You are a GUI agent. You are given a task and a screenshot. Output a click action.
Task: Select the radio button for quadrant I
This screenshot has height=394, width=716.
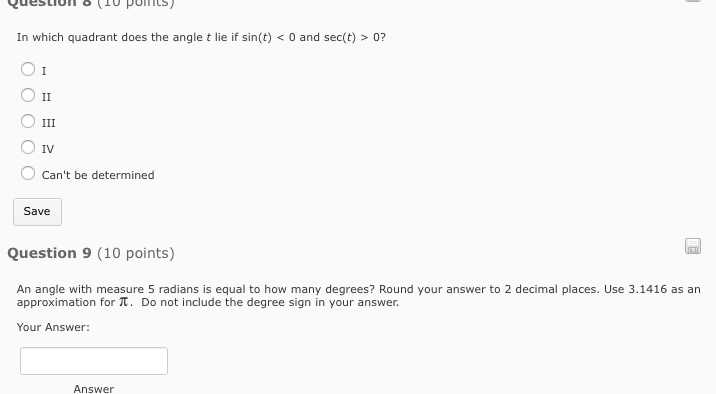coord(28,69)
